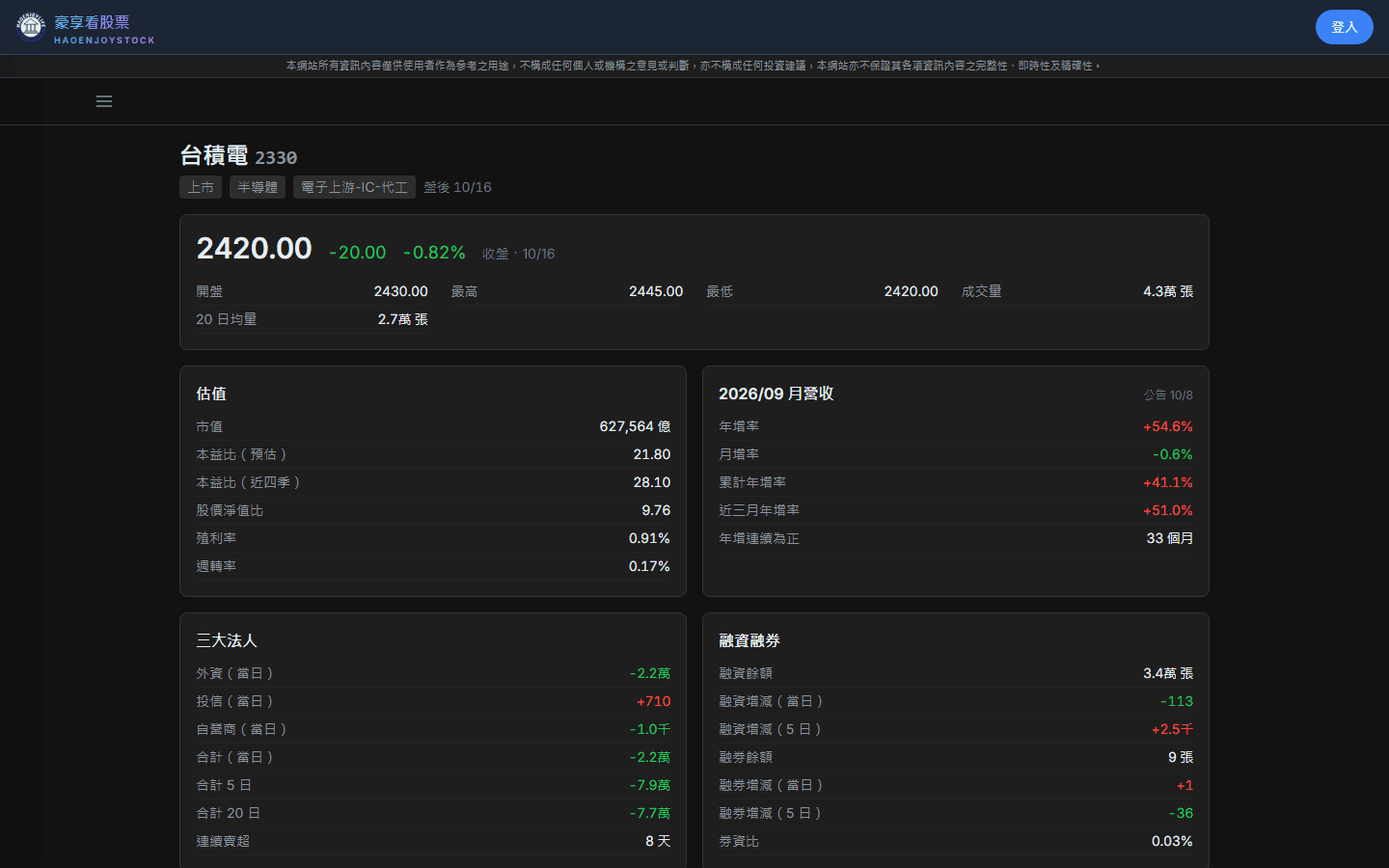
Task: Open the hamburger navigation menu
Action: click(x=104, y=101)
